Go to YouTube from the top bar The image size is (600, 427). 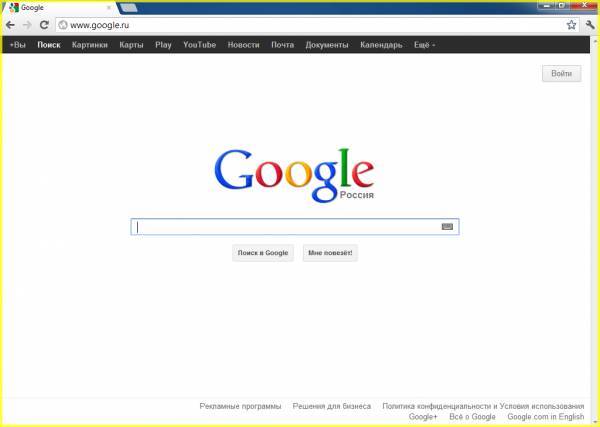(199, 45)
